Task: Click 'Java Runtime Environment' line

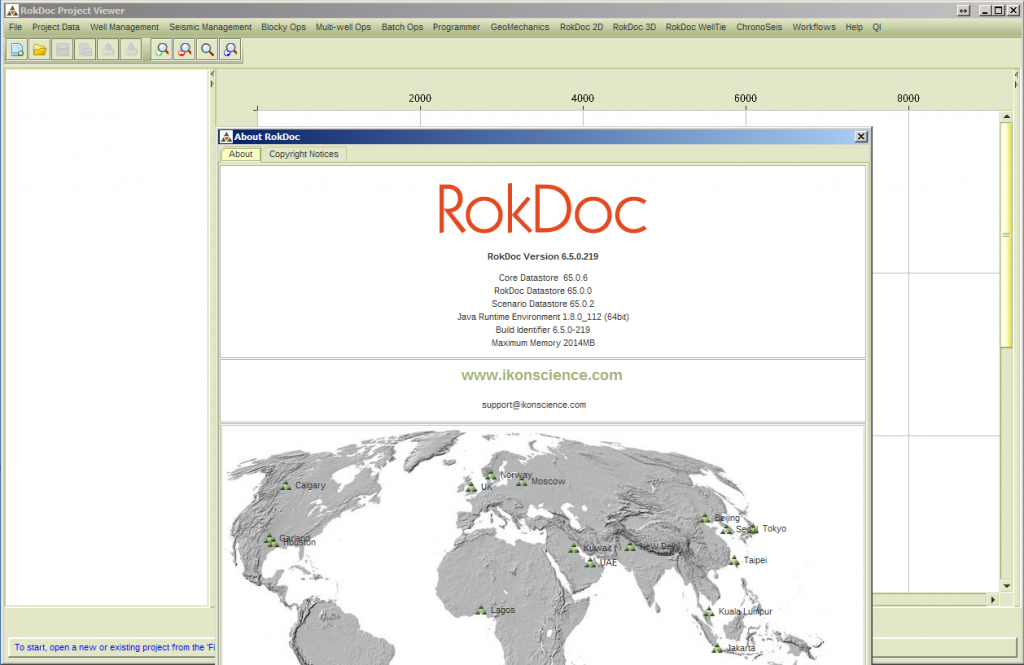Action: coord(543,317)
